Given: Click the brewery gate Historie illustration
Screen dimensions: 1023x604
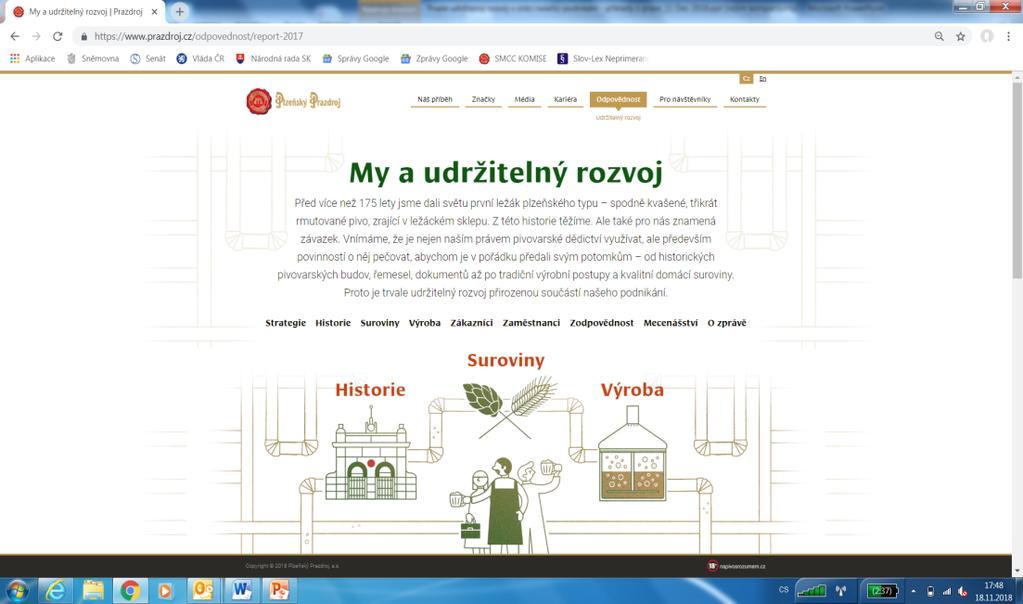Looking at the screenshot, I should coord(371,454).
